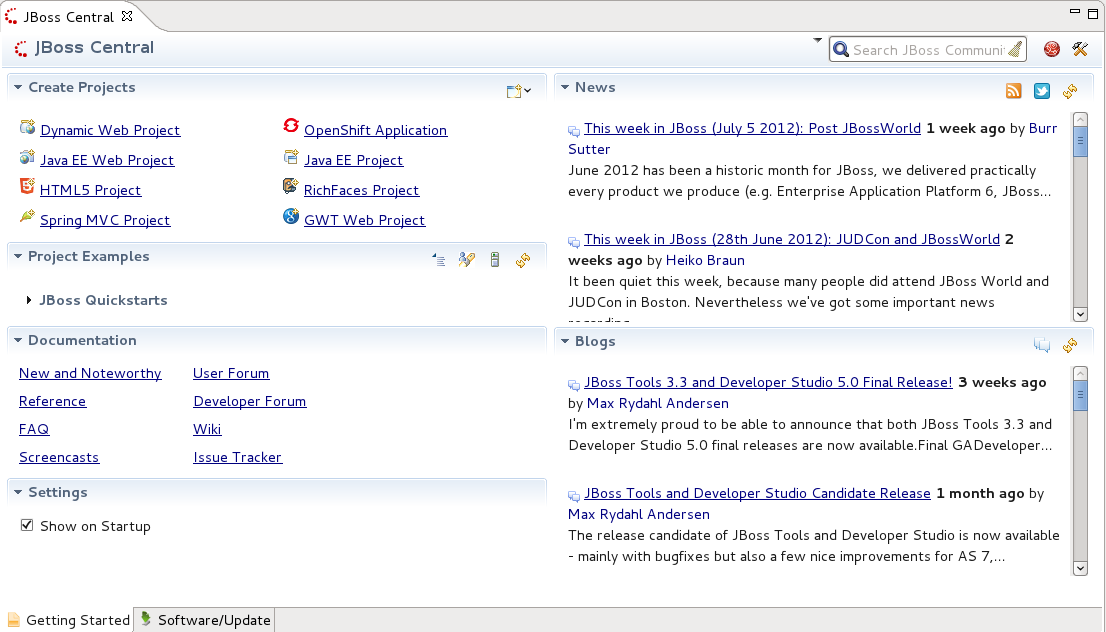Viewport: 1106px width, 632px height.
Task: Click the RichFaces Project icon
Action: [291, 186]
